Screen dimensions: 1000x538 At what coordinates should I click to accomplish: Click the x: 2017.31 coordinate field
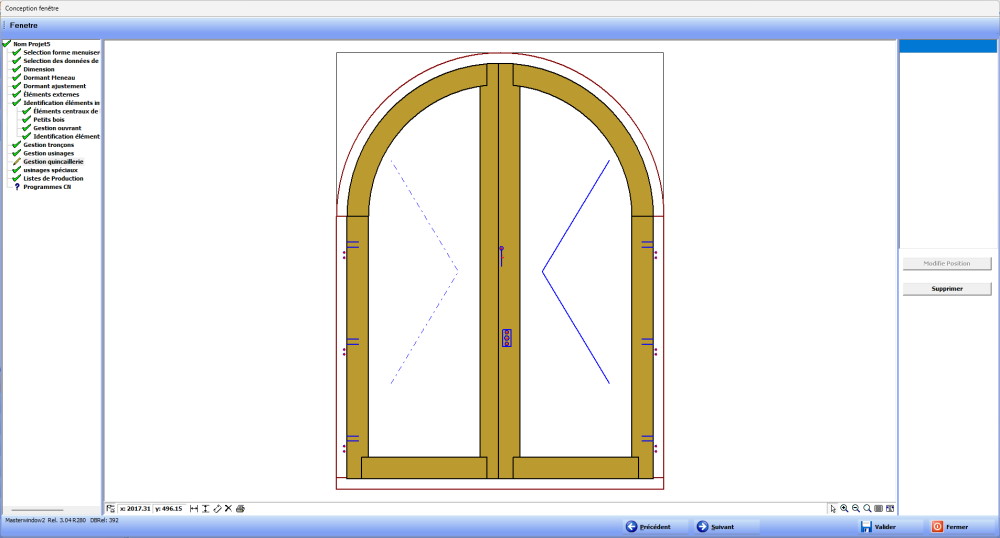(135, 509)
